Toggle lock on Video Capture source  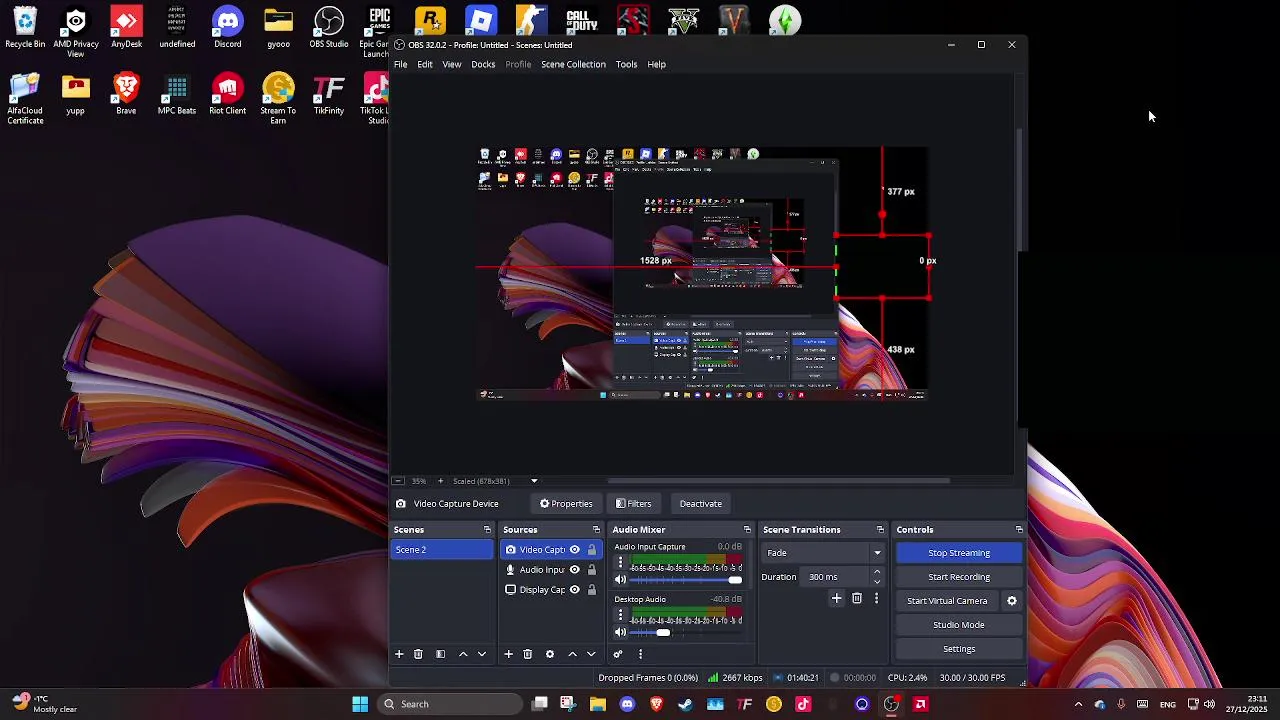tap(592, 550)
